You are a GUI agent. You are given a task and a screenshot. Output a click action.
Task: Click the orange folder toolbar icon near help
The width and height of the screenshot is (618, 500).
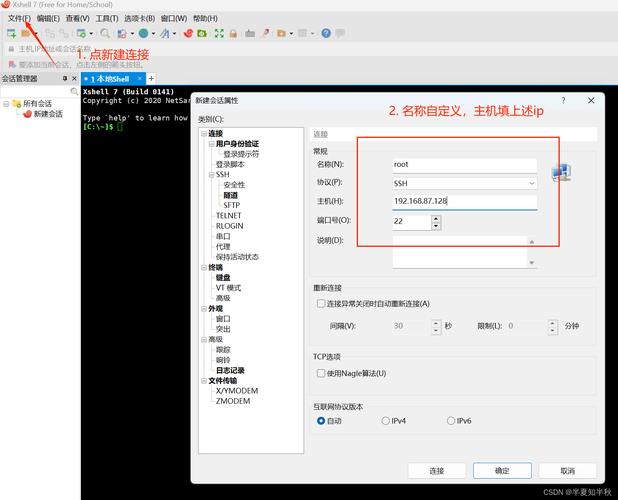[x=281, y=33]
